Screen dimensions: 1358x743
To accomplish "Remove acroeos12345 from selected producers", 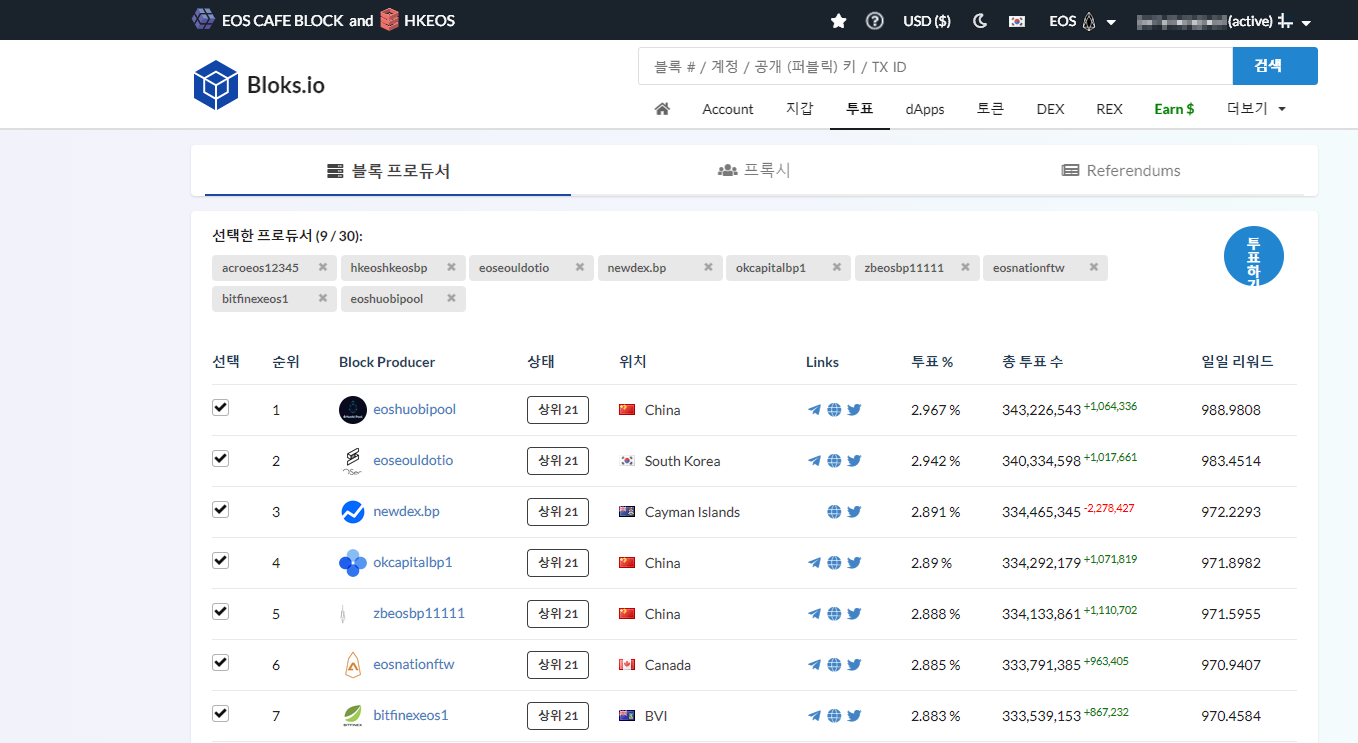I will point(323,267).
